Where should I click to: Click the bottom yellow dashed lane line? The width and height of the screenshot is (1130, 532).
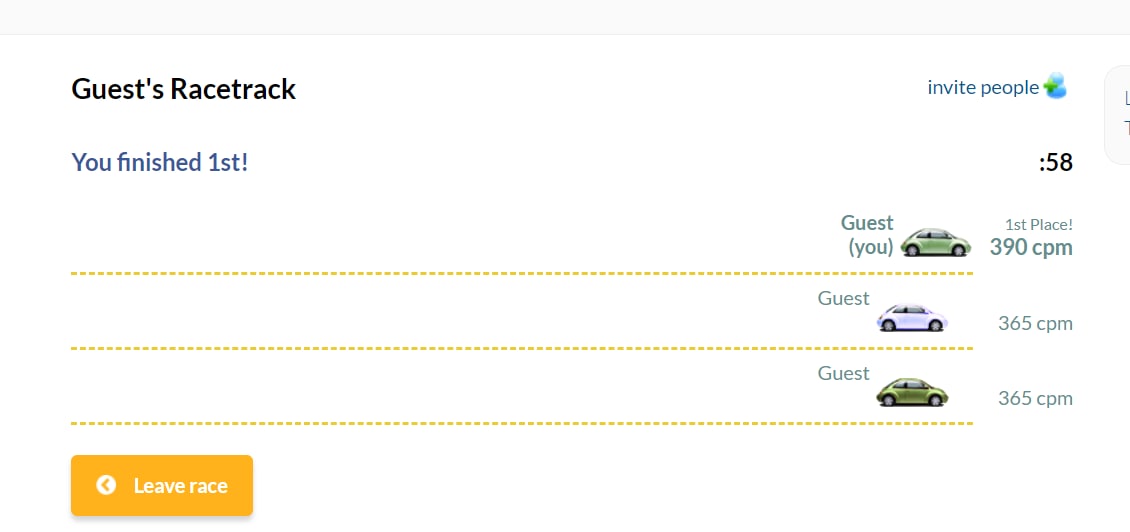[x=522, y=423]
